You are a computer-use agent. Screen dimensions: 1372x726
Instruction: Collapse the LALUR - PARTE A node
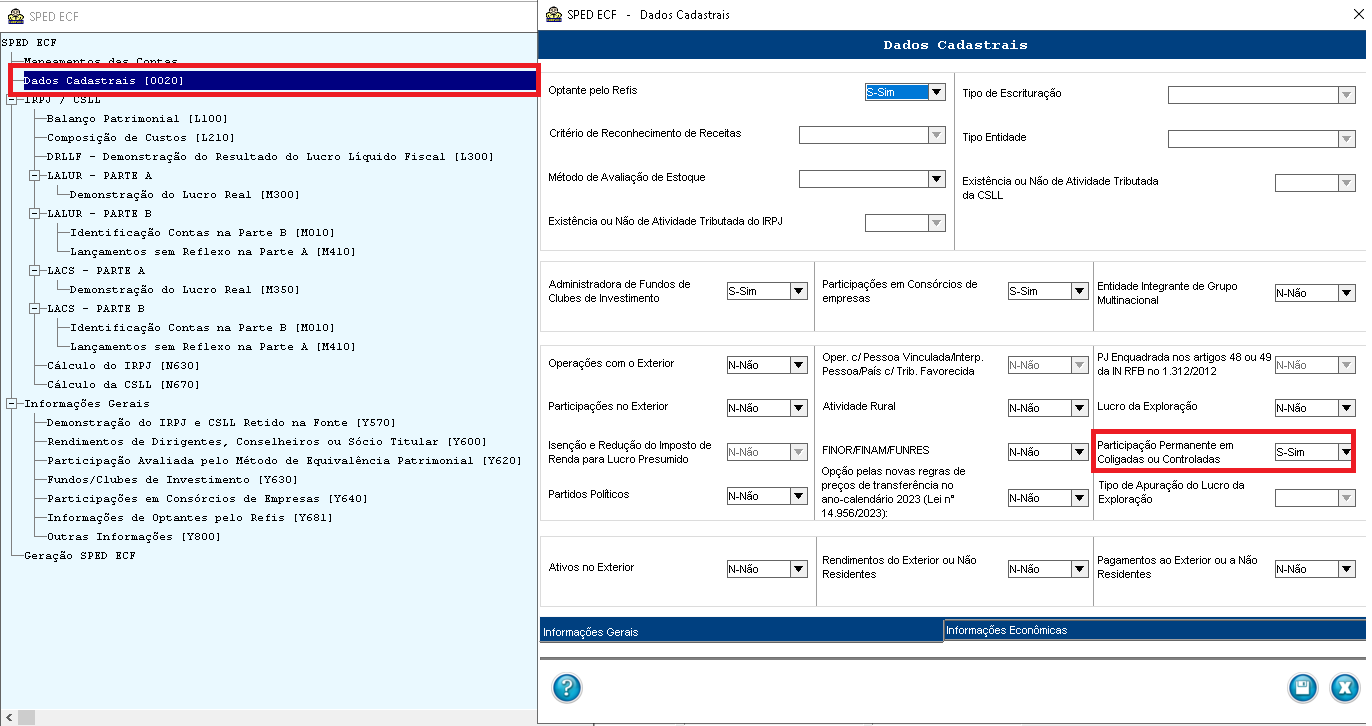33,175
